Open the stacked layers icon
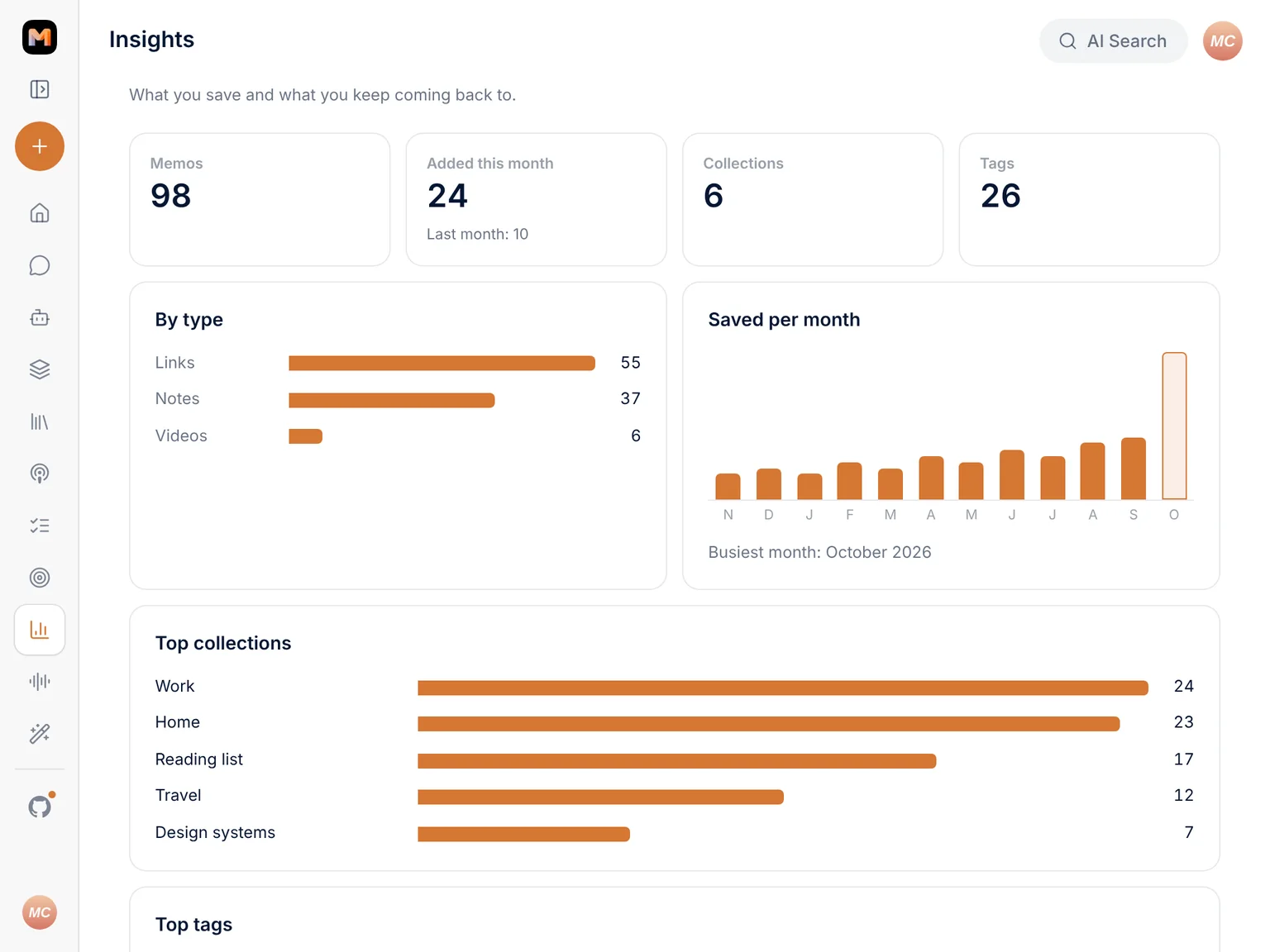Viewport: 1270px width, 952px height. 40,369
